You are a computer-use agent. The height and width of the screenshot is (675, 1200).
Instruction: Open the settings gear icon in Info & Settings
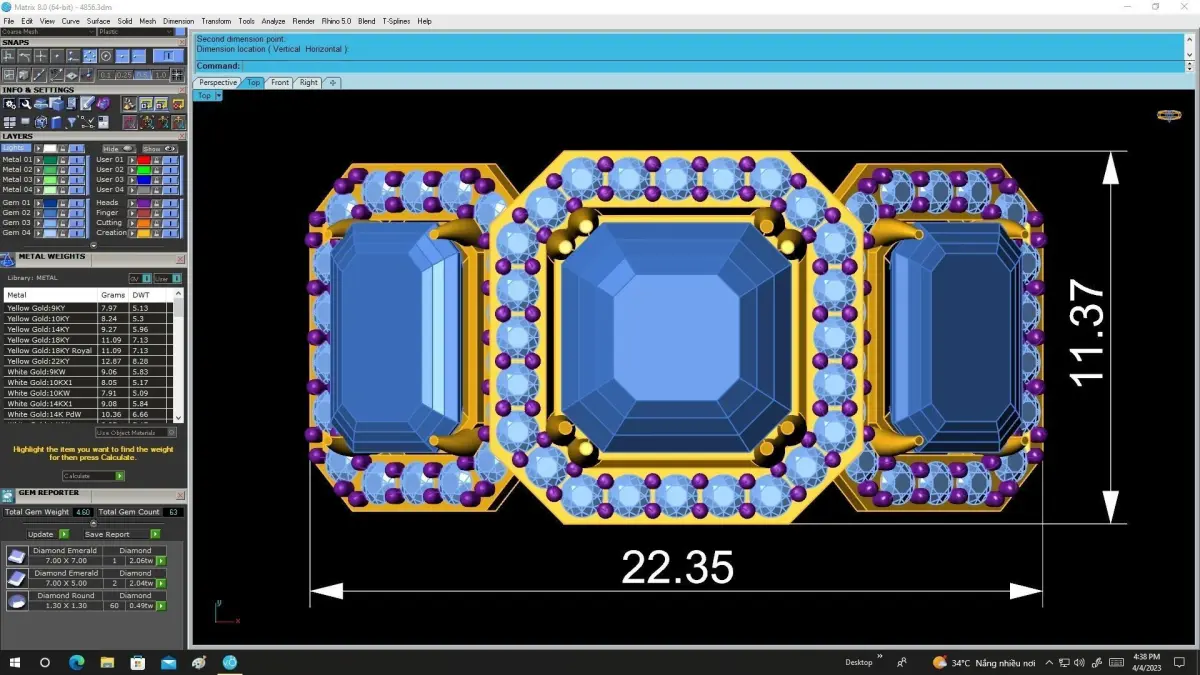(10, 104)
